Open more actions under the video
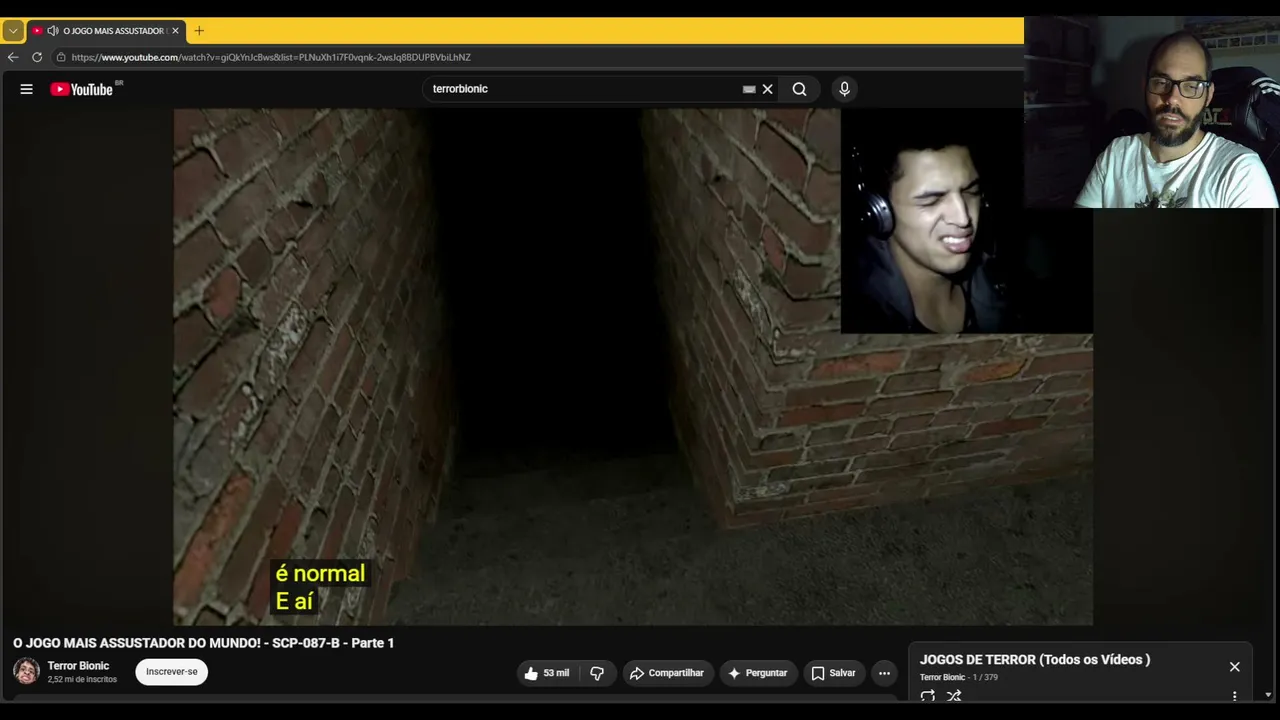The image size is (1280, 720). coord(884,673)
